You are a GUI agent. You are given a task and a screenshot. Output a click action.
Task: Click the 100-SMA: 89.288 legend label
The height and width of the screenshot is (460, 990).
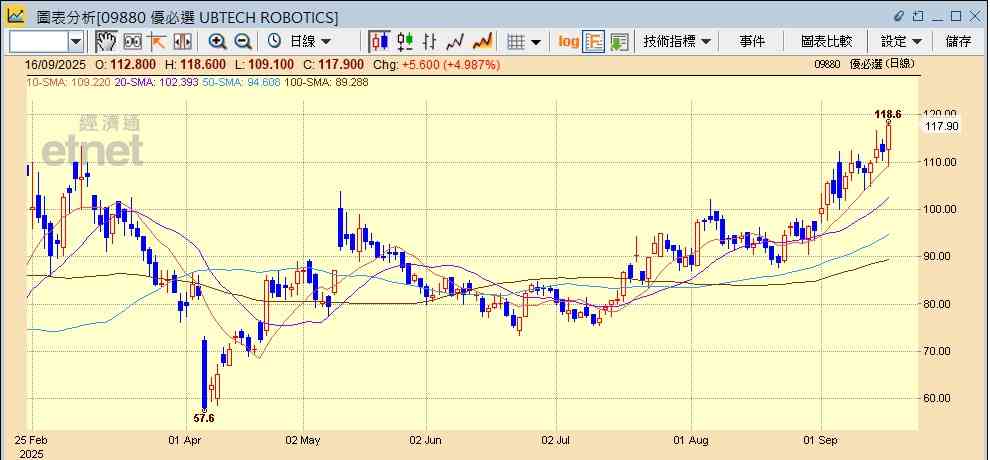click(327, 82)
